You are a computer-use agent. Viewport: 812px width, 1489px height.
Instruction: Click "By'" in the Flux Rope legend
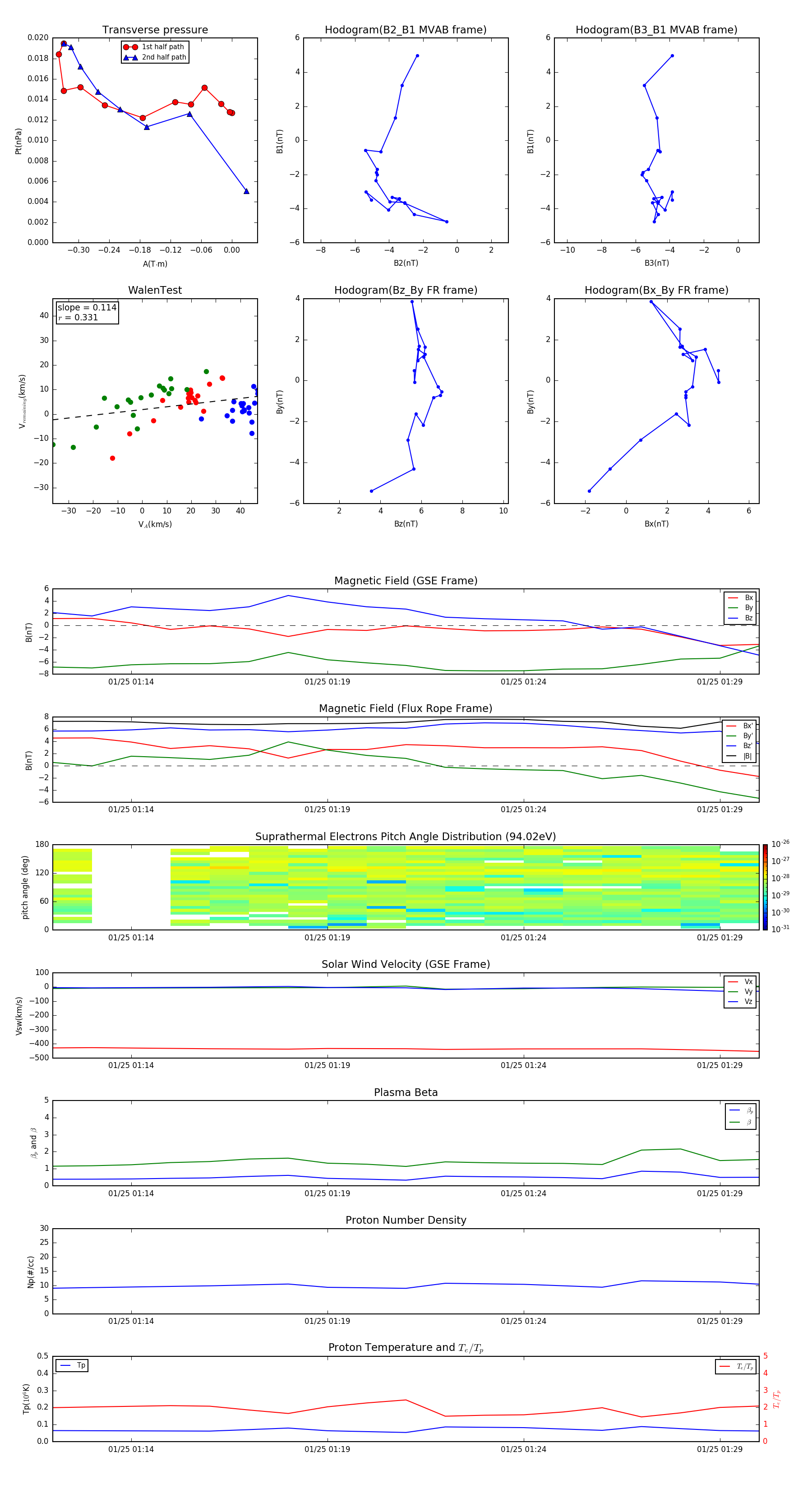click(x=748, y=736)
